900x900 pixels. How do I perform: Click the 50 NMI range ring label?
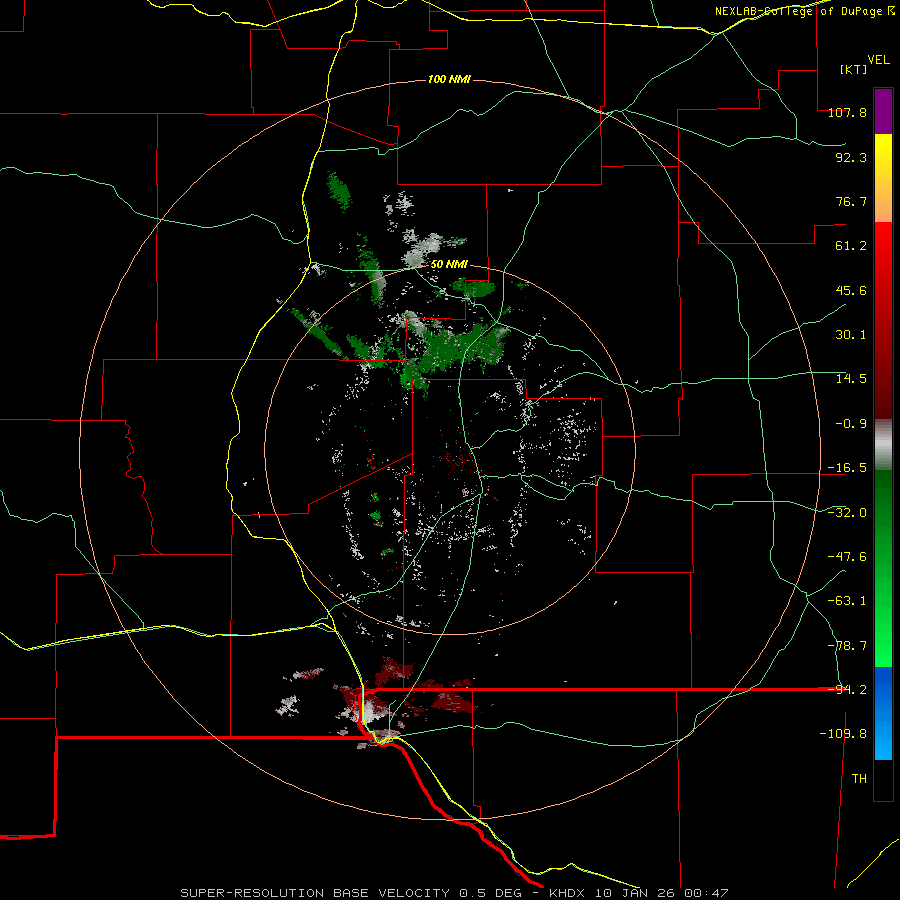tap(449, 265)
